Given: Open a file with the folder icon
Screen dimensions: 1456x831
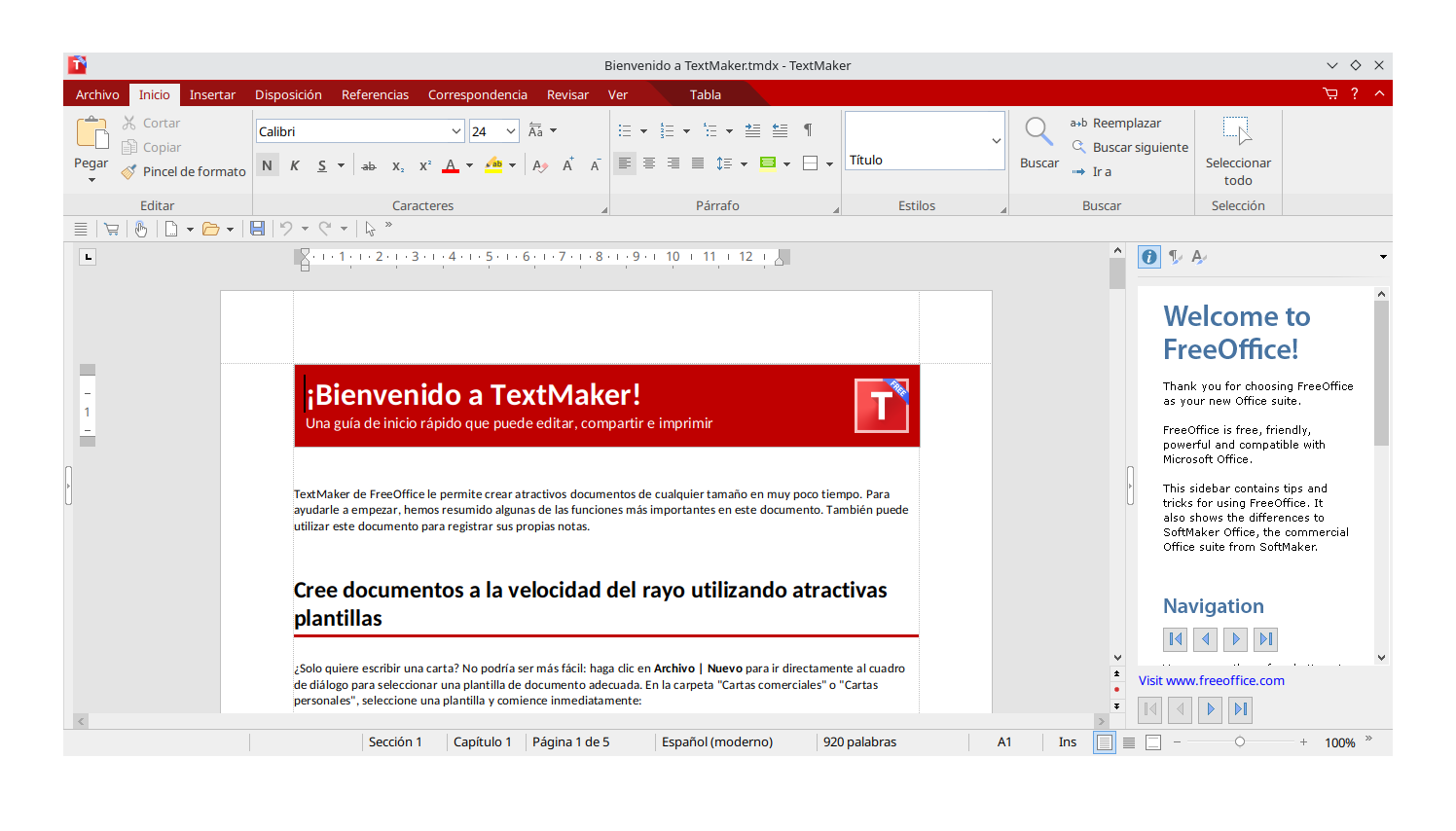Looking at the screenshot, I should click(210, 229).
